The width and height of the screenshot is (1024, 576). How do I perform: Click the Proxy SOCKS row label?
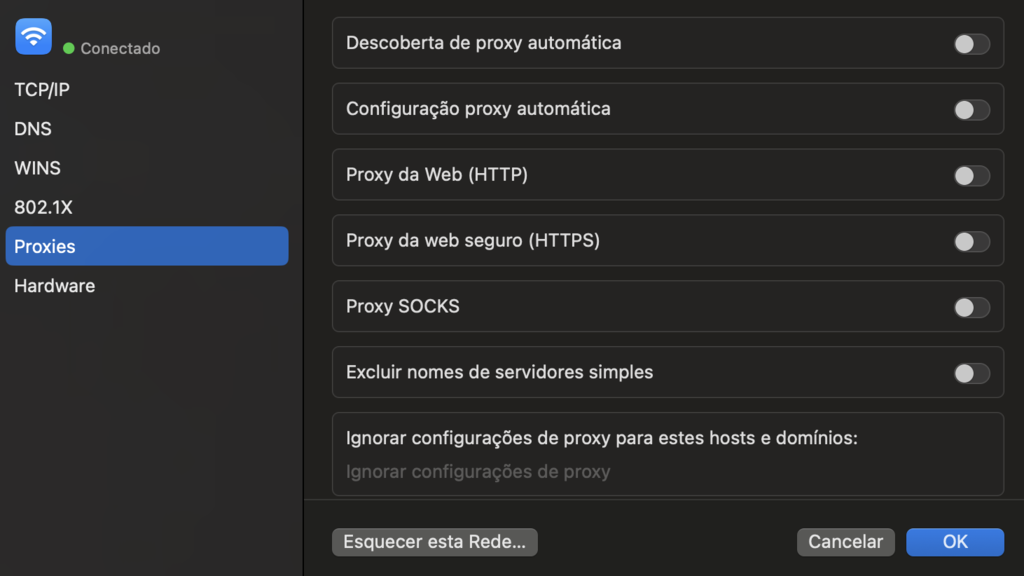click(x=401, y=306)
